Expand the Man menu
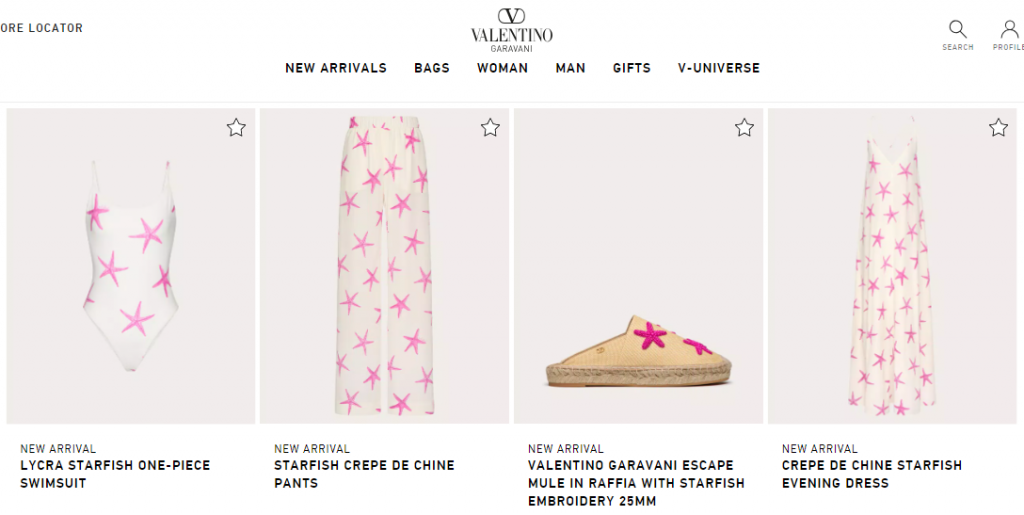 (x=571, y=68)
